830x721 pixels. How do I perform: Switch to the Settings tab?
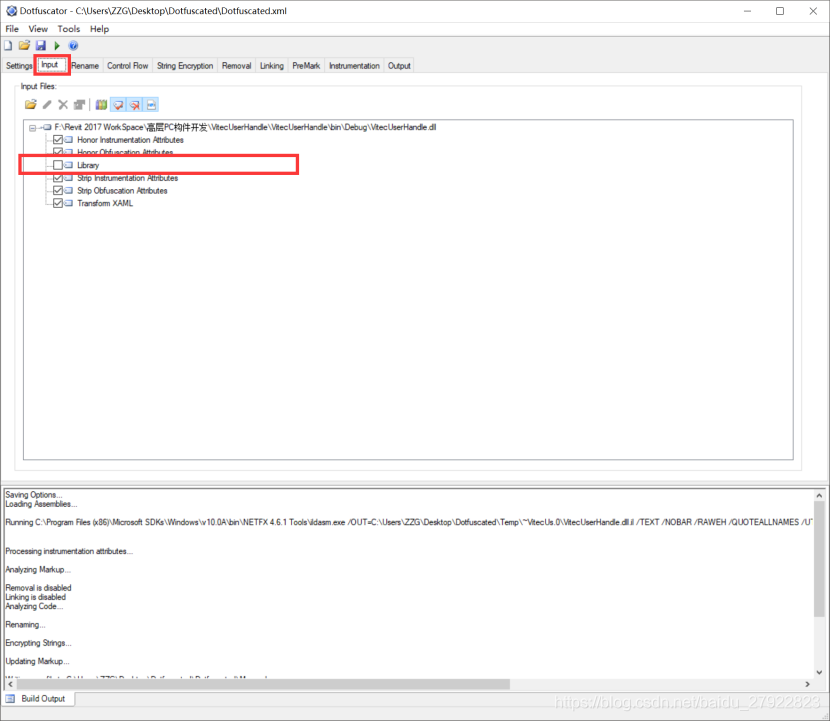19,66
